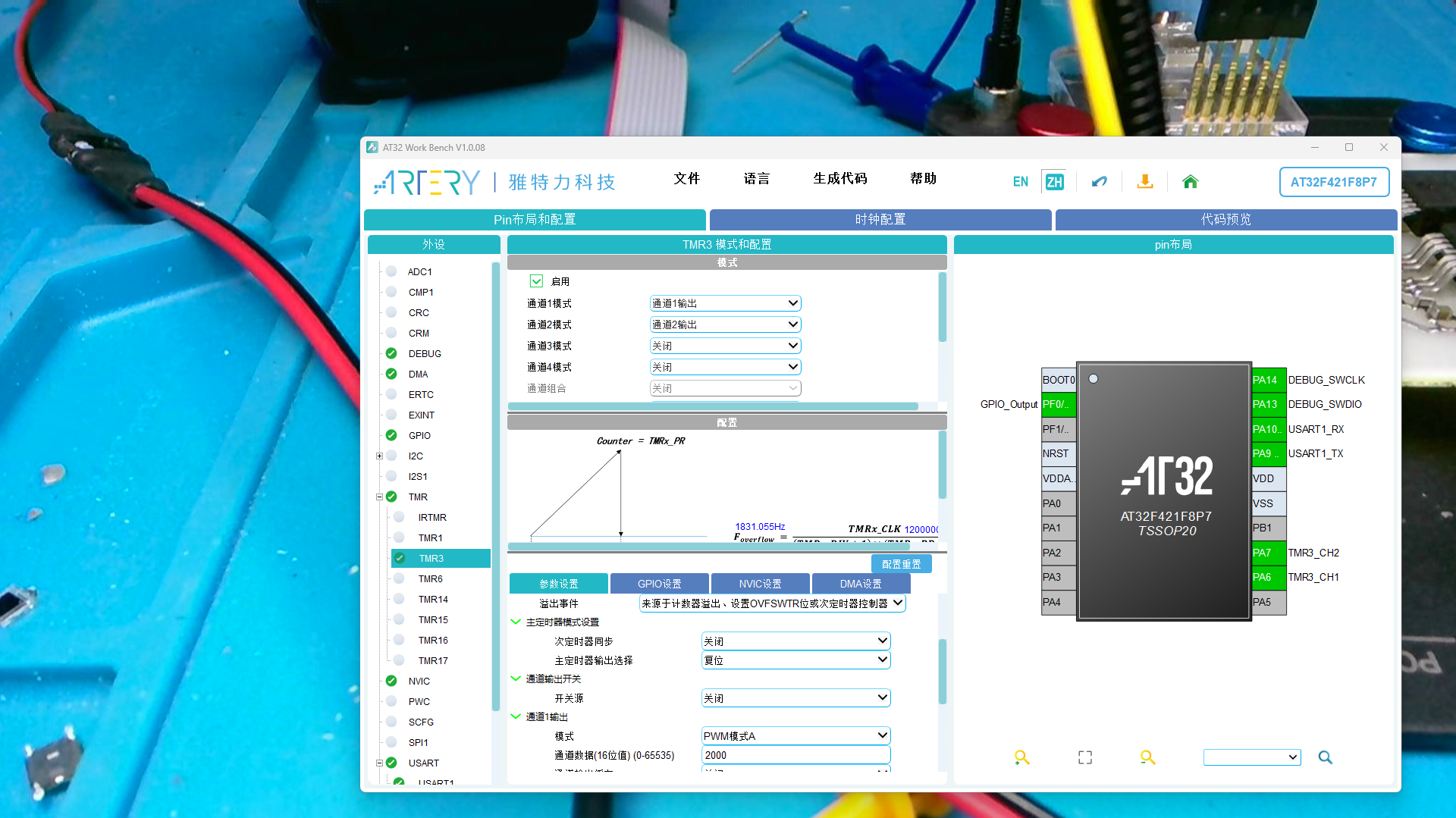
Task: Click the home icon in the header
Action: 1190,182
